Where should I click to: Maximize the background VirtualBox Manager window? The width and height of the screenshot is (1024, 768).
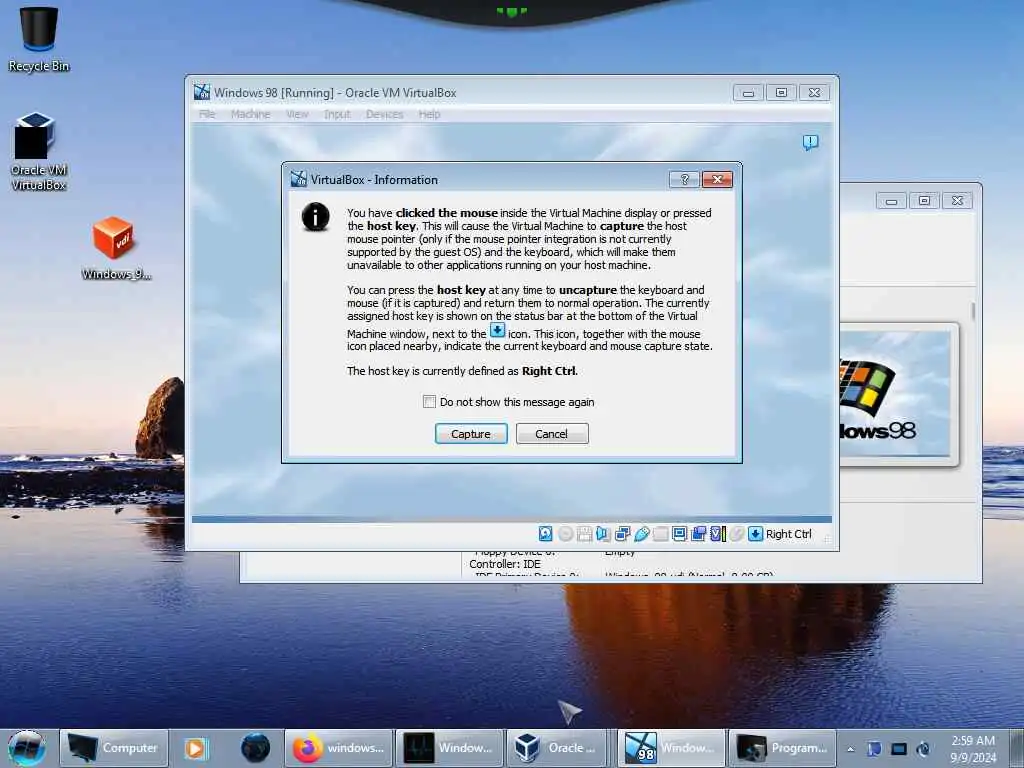[924, 200]
